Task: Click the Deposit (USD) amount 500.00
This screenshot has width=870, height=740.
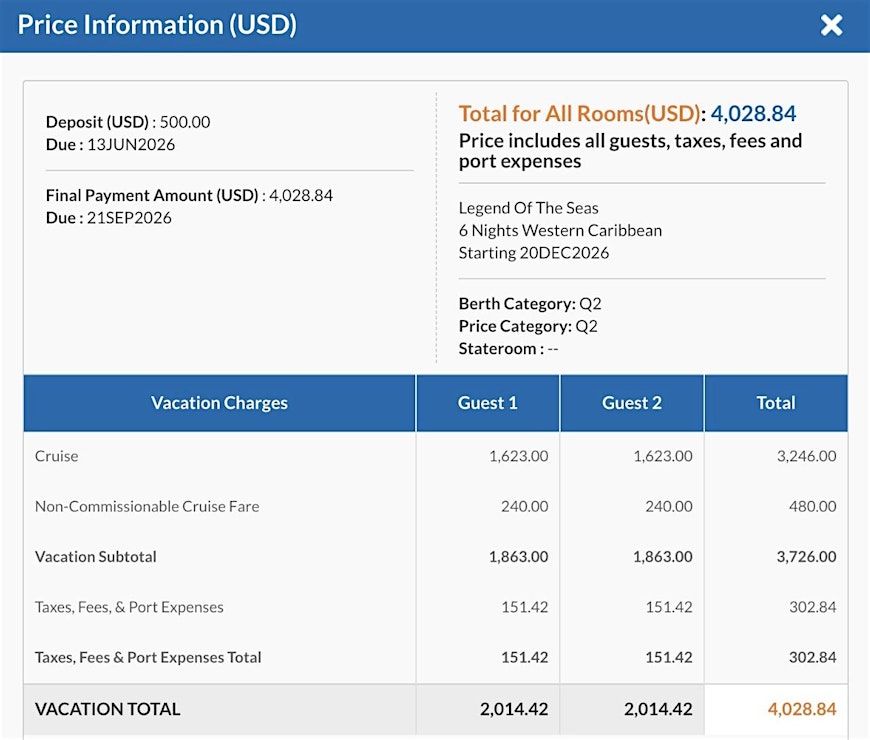Action: (185, 122)
